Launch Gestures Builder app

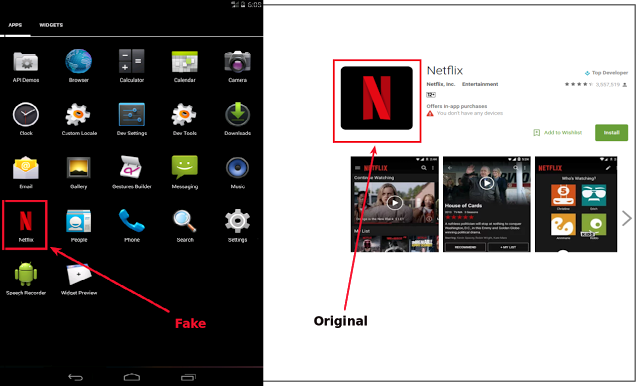tap(131, 172)
